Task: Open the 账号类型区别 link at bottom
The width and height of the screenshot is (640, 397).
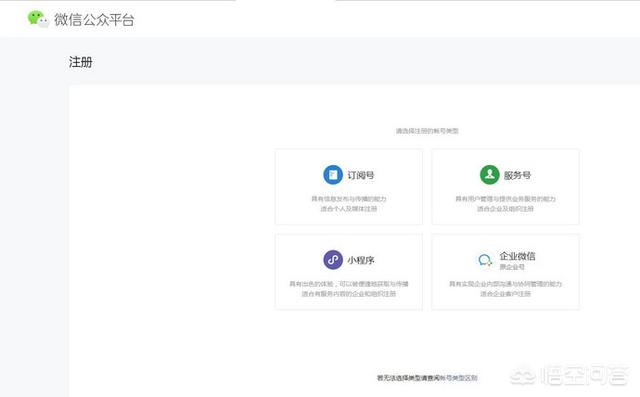Action: [458, 378]
